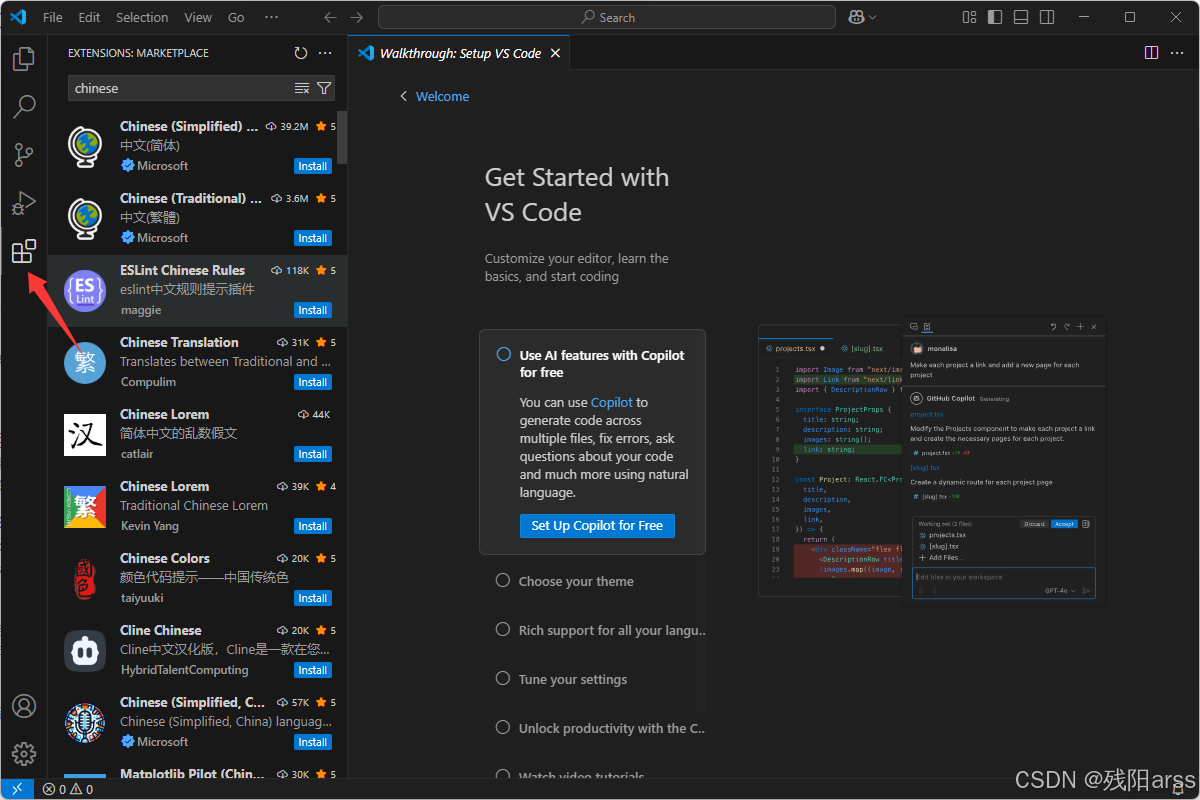Open extensions view more actions menu
This screenshot has height=800, width=1200.
[325, 53]
